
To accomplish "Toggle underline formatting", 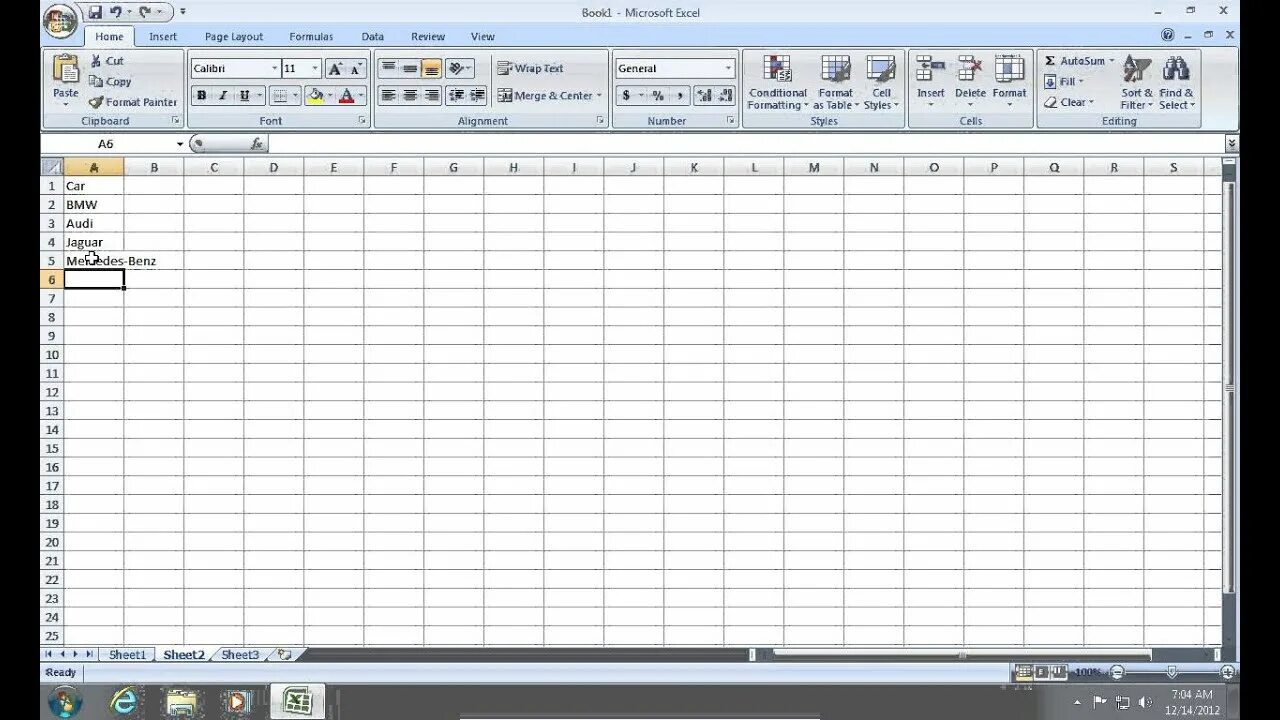I will tap(244, 96).
